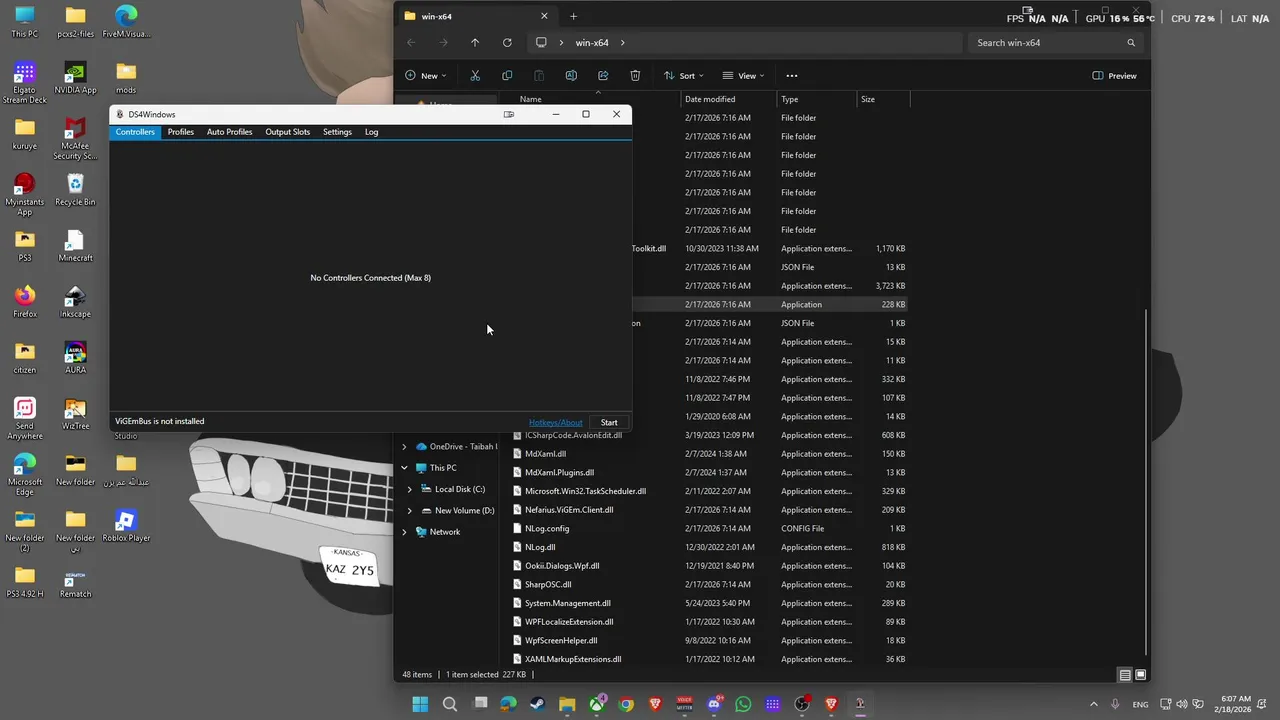
Task: Open the Log tab in DS4Windows
Action: pyautogui.click(x=371, y=132)
